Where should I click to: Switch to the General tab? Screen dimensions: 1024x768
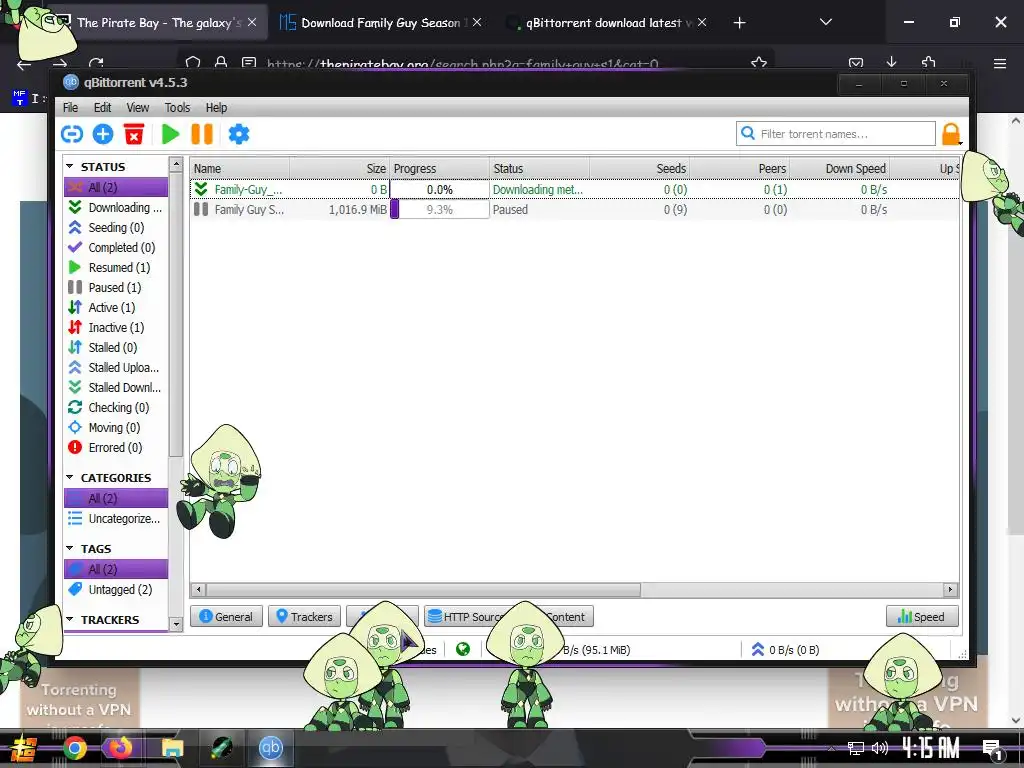(x=226, y=616)
